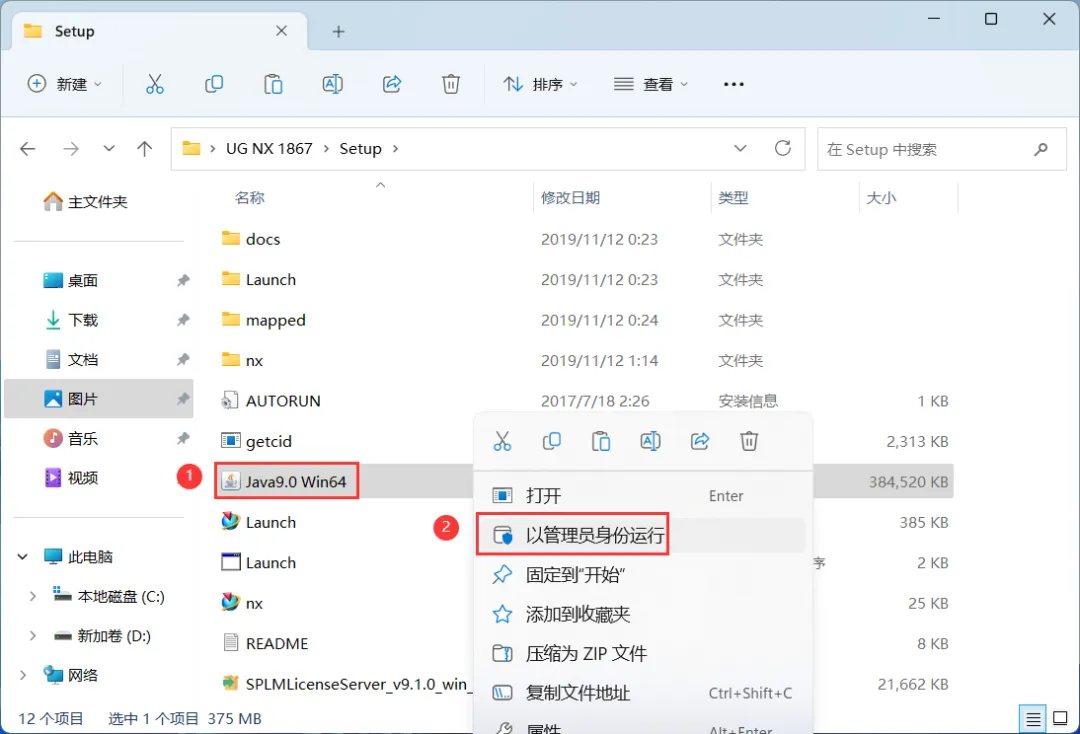
Task: Expand the 网络 tree node
Action: (23, 675)
